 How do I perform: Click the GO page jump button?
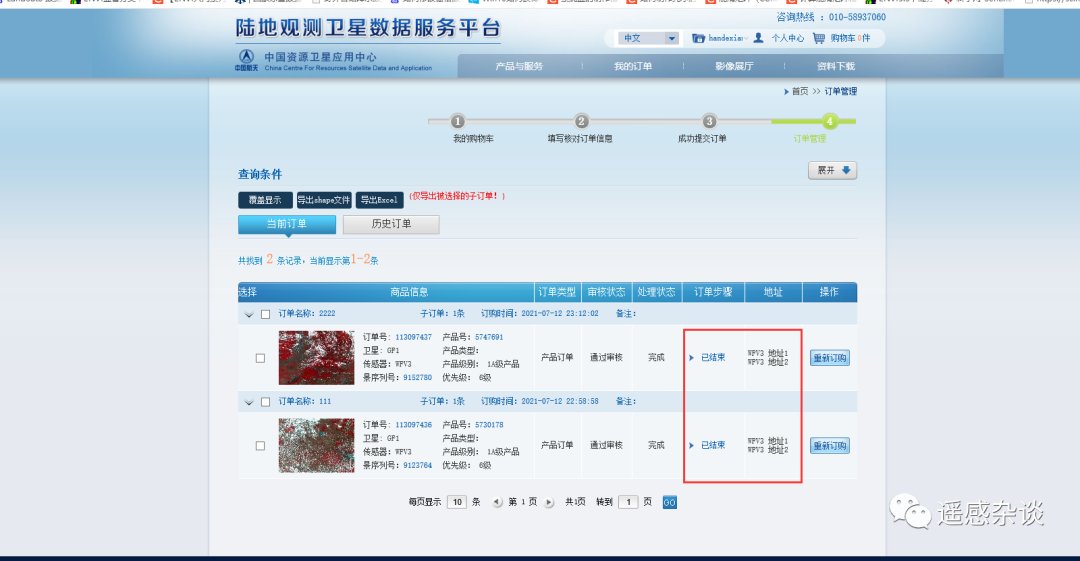click(x=669, y=502)
